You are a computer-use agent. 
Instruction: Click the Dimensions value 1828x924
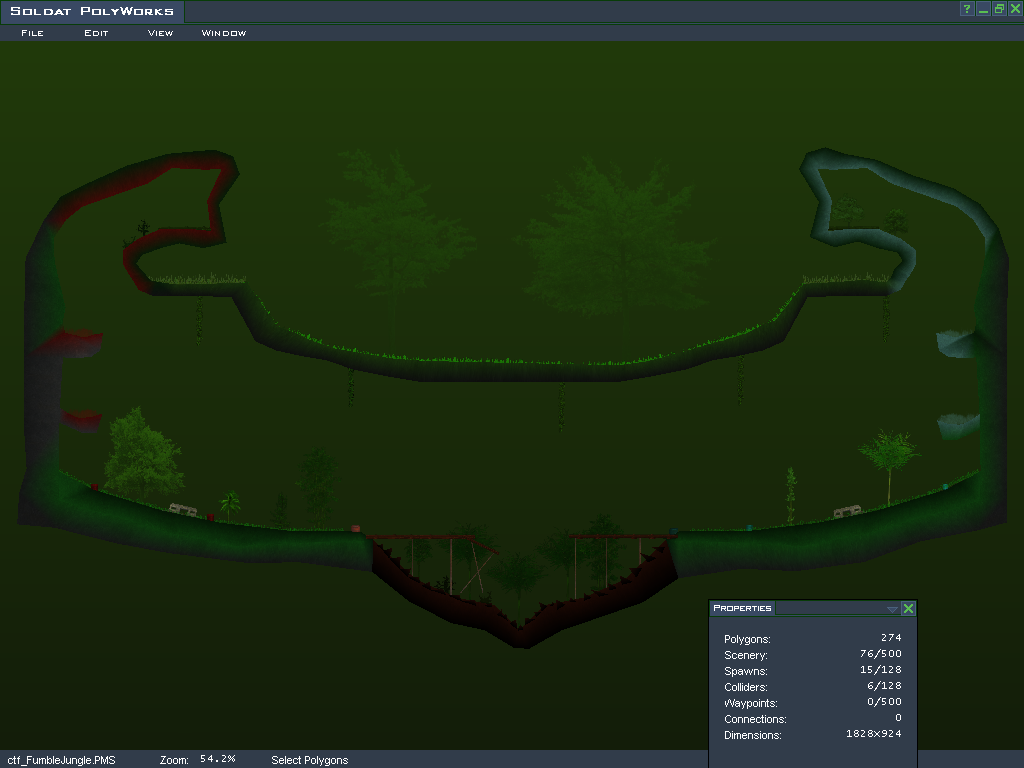click(x=873, y=735)
